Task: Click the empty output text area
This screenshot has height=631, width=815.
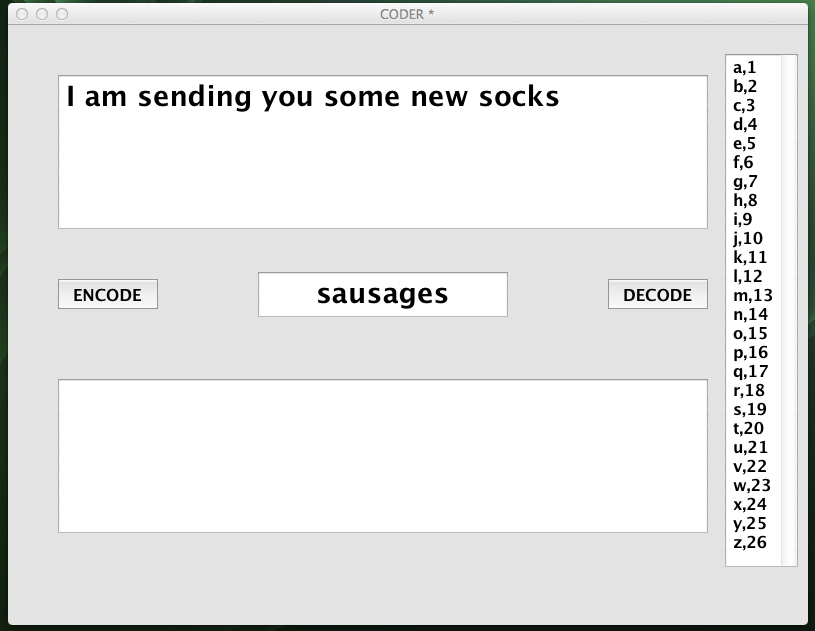Action: [x=382, y=456]
